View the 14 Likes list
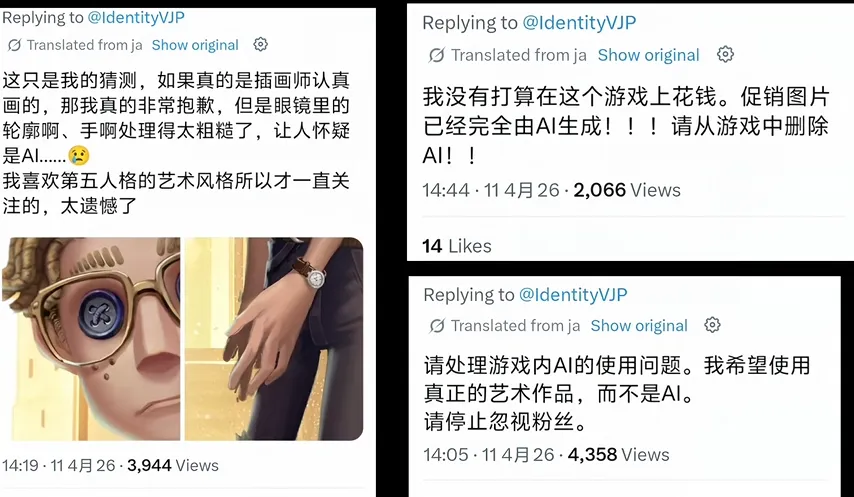Screen dimensions: 854x497 (456, 246)
